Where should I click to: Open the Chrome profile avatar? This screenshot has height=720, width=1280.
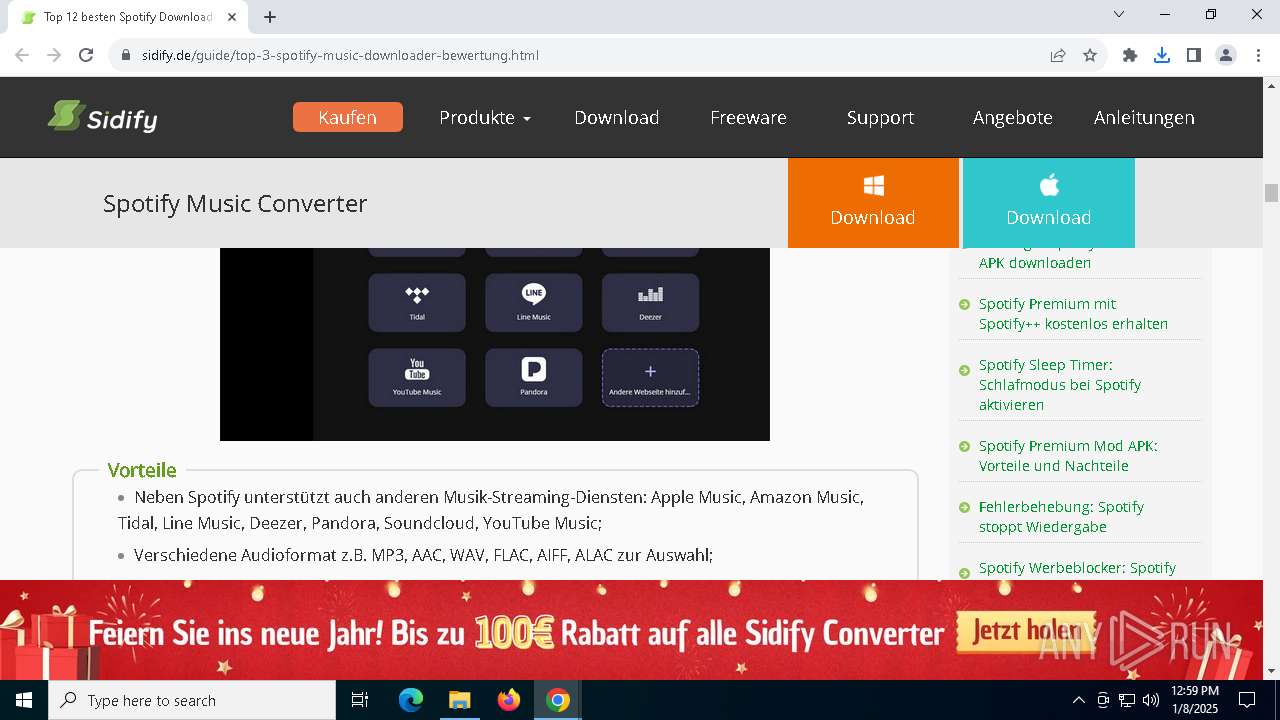(1226, 55)
